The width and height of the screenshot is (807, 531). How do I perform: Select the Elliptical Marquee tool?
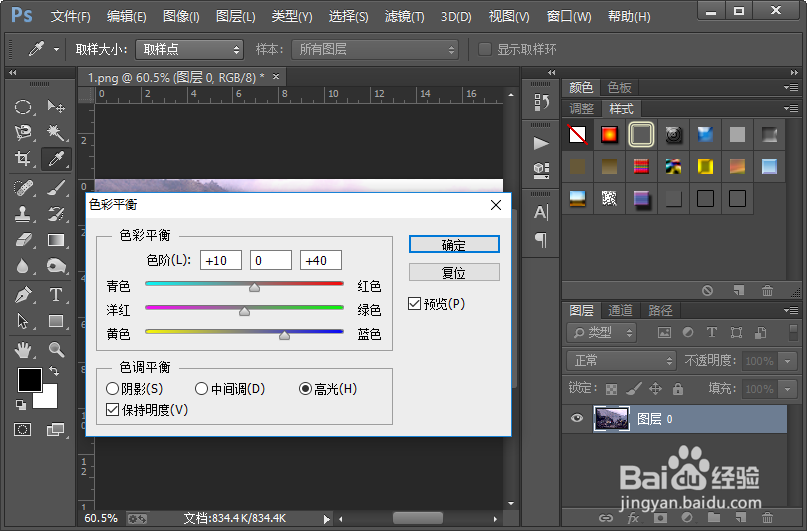pyautogui.click(x=23, y=107)
